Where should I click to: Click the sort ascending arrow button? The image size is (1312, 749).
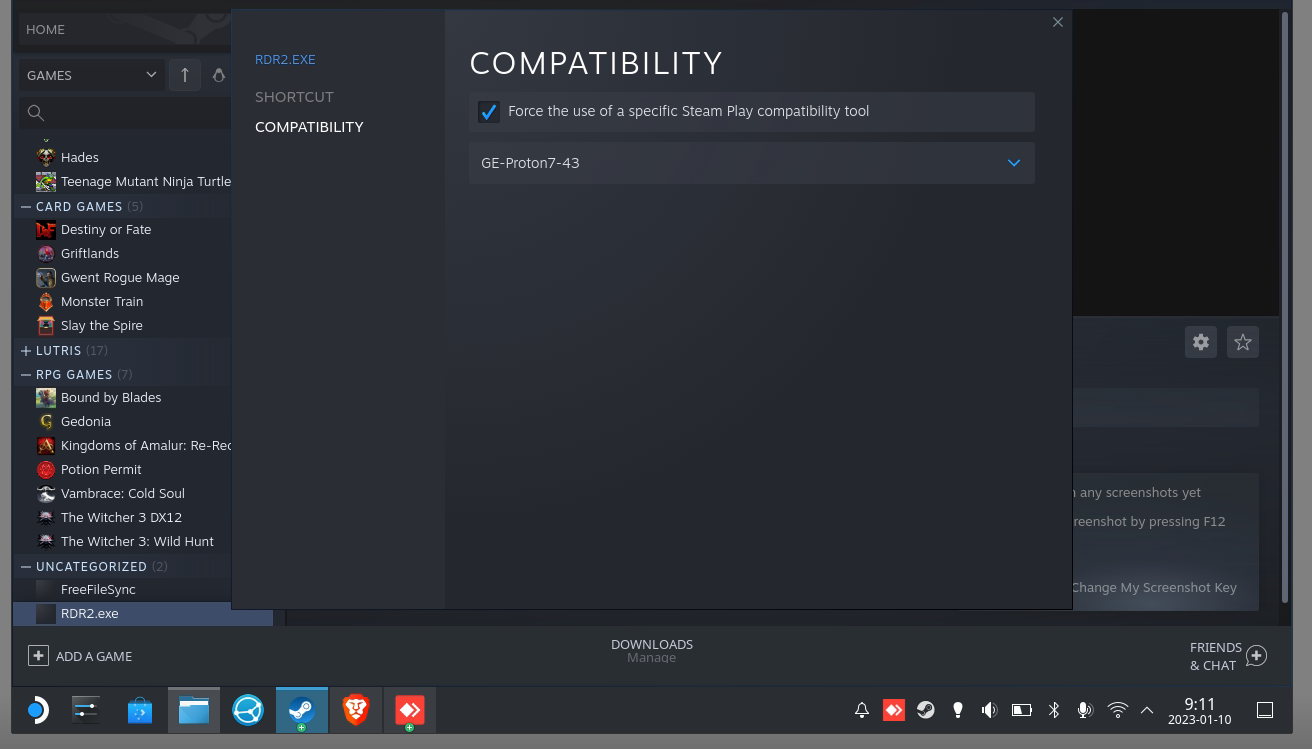click(185, 75)
